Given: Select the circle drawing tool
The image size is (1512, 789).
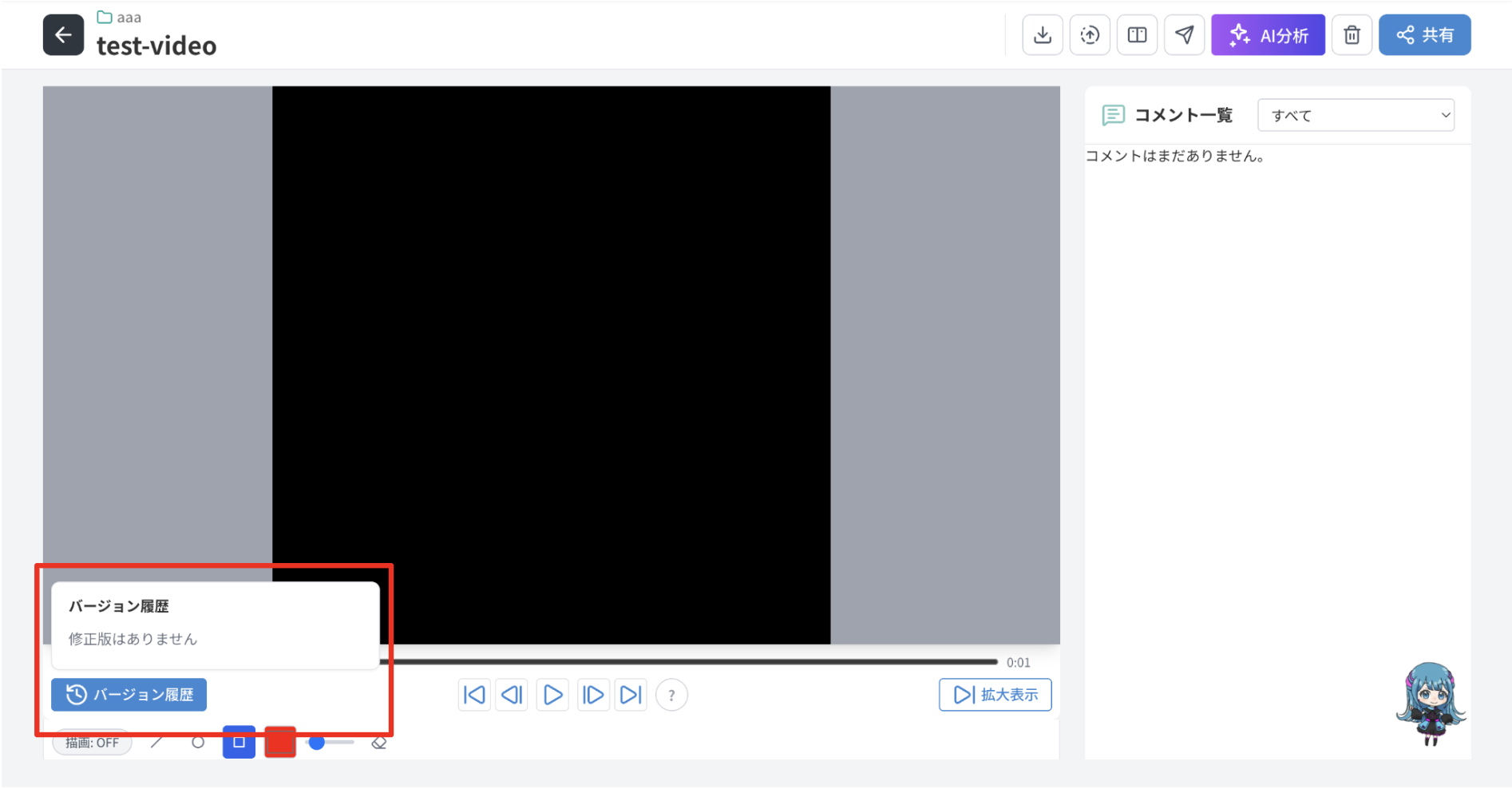Looking at the screenshot, I should [x=198, y=743].
